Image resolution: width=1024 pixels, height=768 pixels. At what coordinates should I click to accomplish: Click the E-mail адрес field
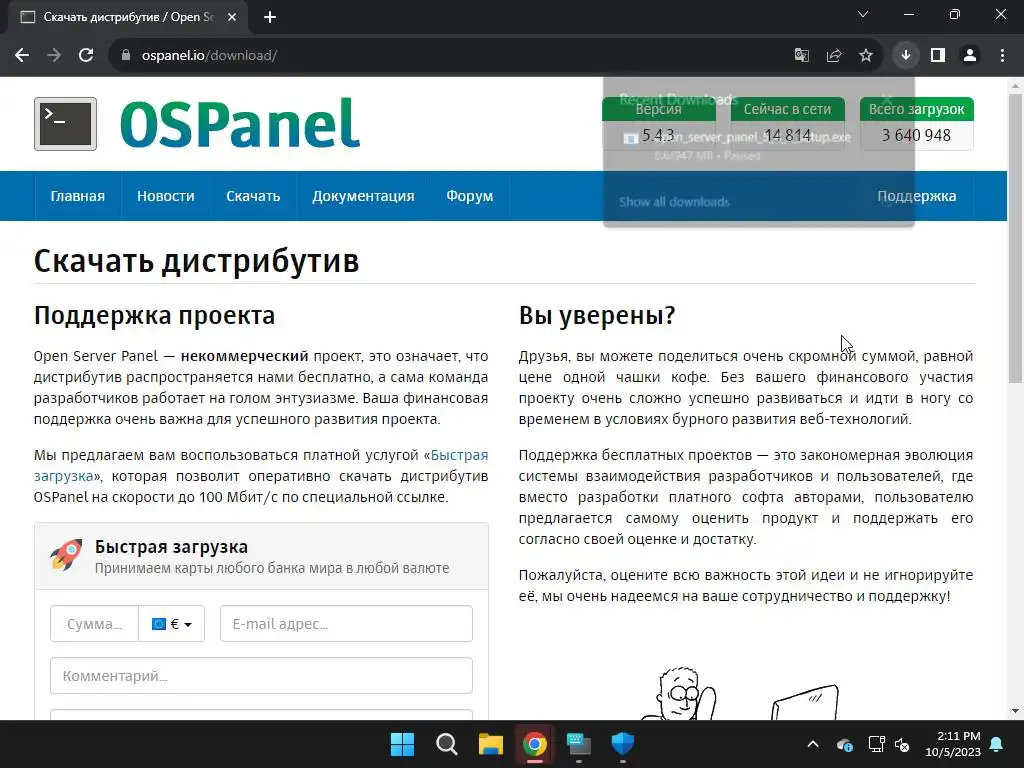[346, 624]
